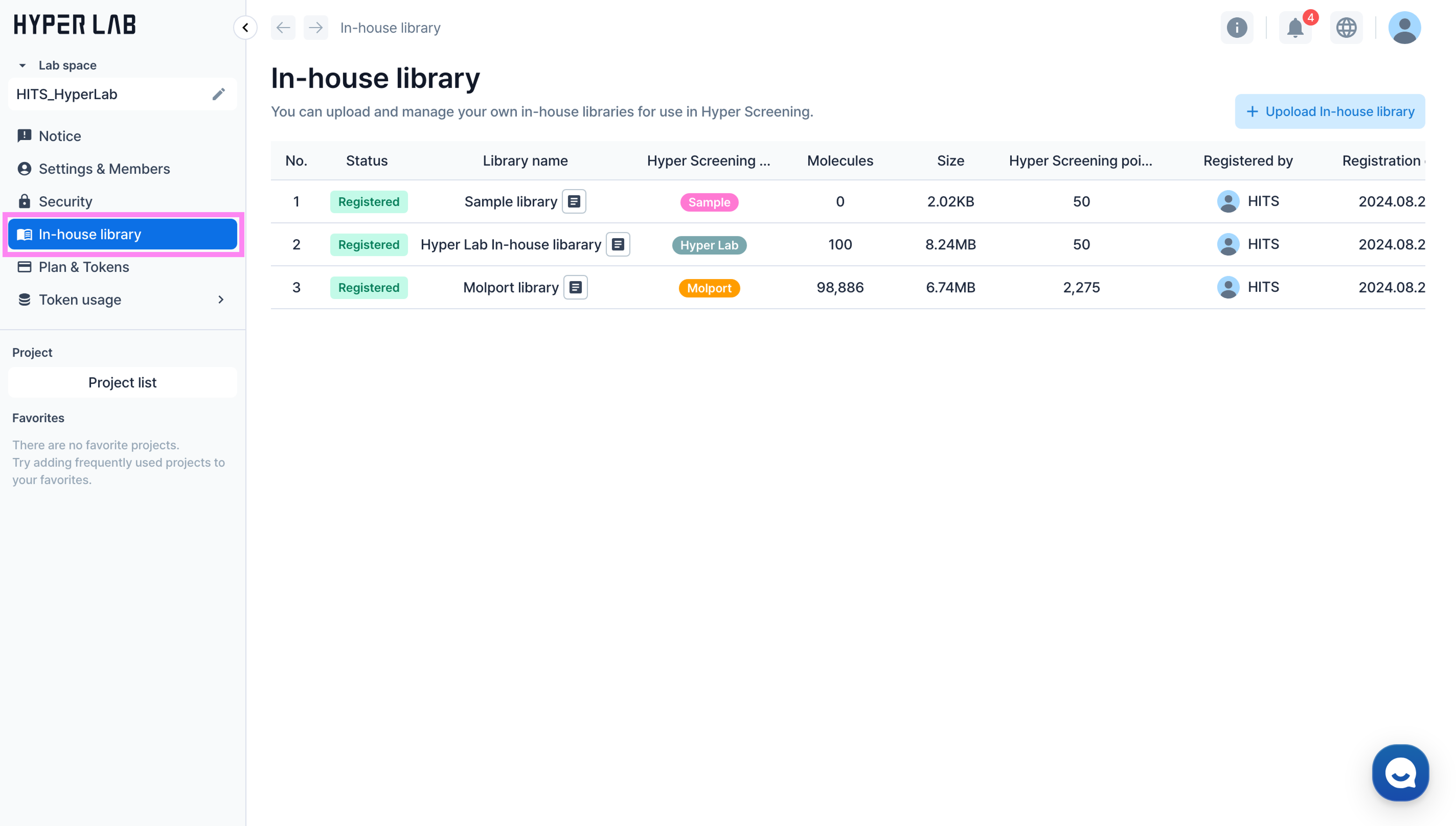Click the Hyper Lab In-house library details icon

618,245
